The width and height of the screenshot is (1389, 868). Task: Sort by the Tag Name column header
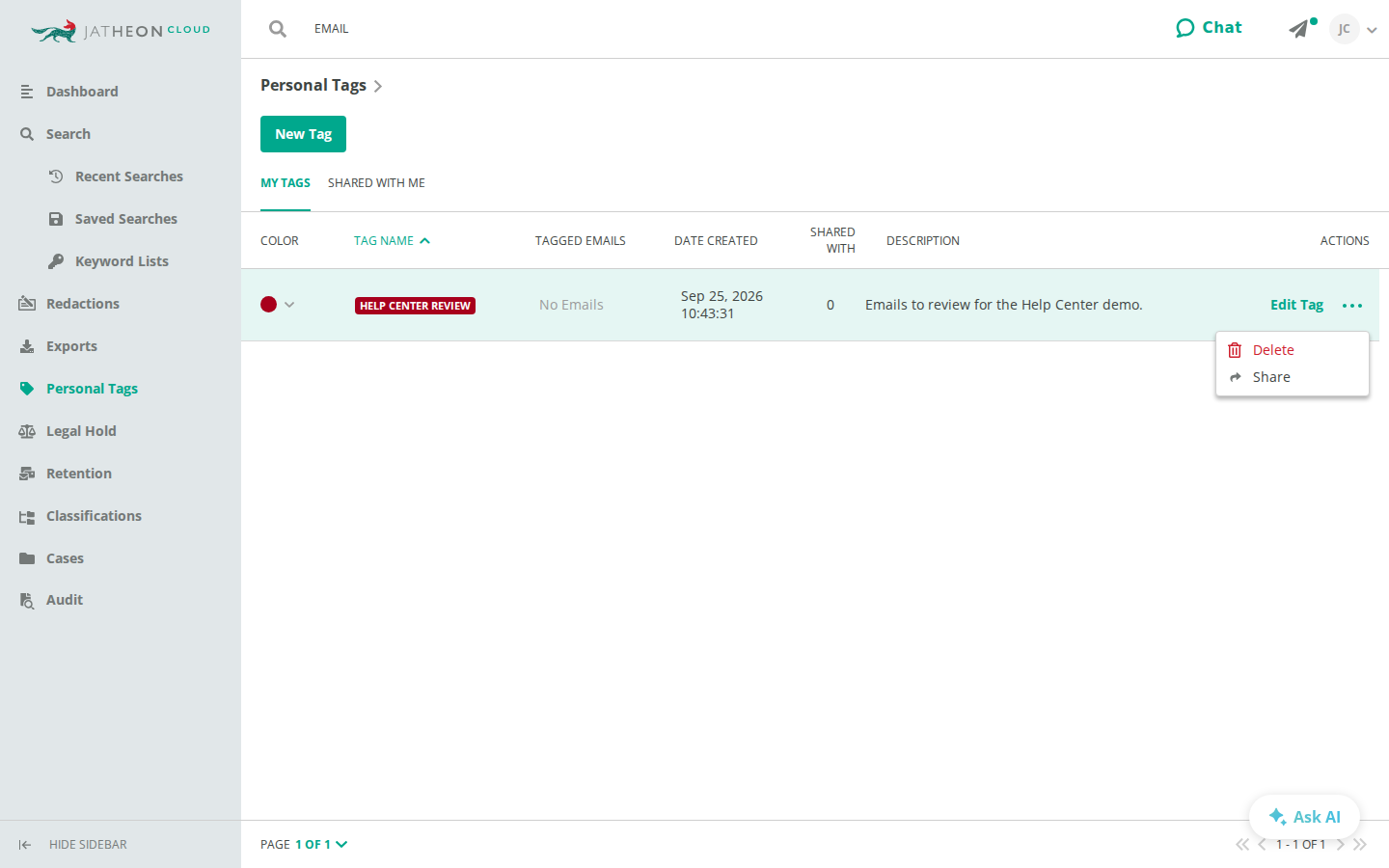point(392,241)
